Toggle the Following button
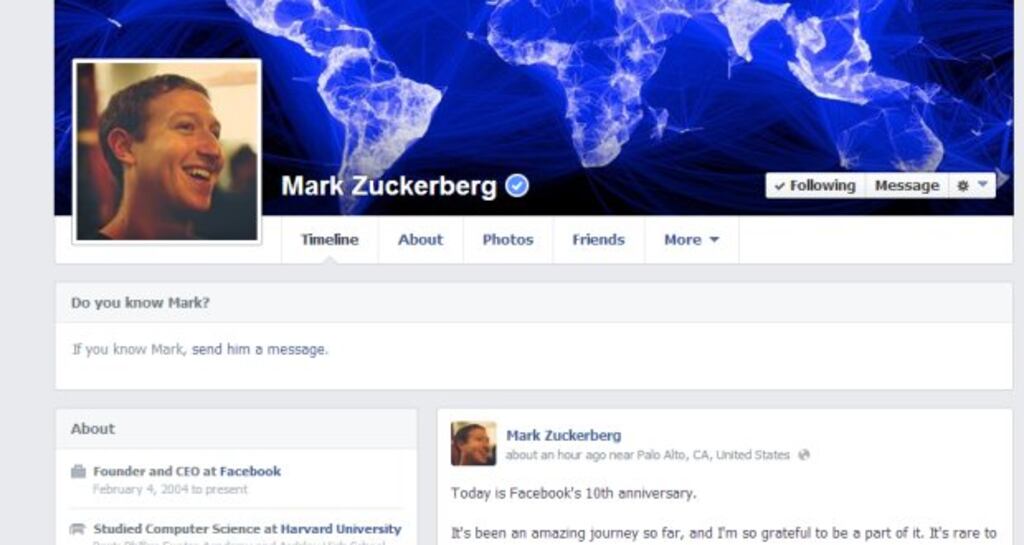Screen dimensions: 1024x545 (x=815, y=186)
